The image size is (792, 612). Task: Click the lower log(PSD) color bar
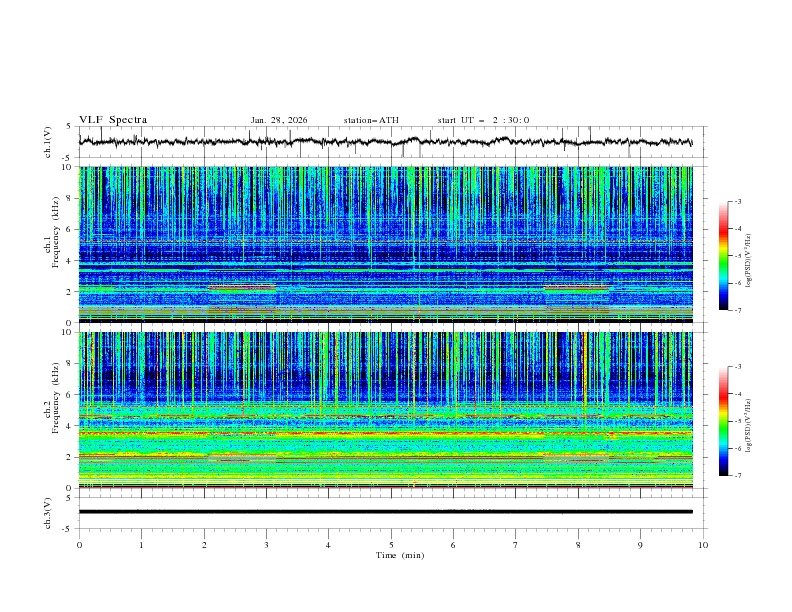coord(723,421)
